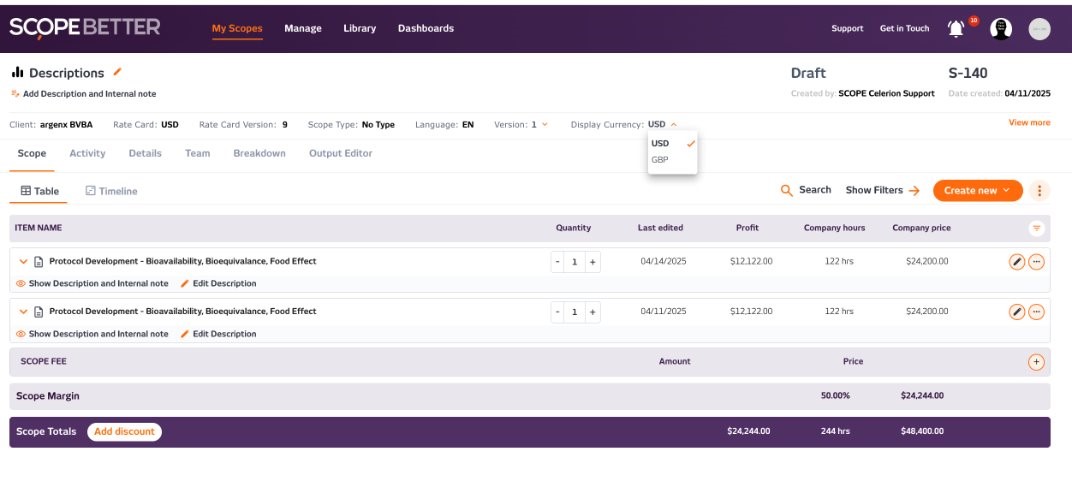Show description for 04/14/2025 row
The image size is (1072, 499).
(x=92, y=283)
